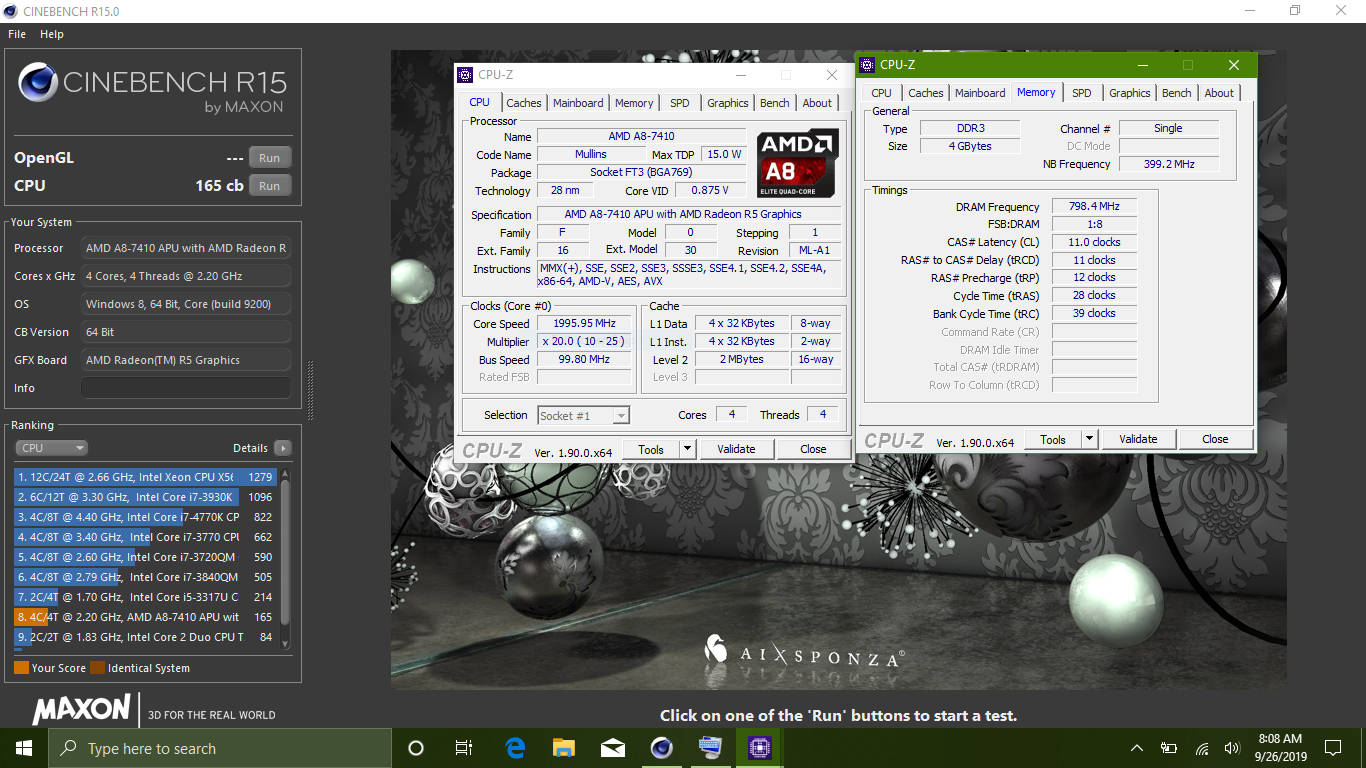The height and width of the screenshot is (768, 1366).
Task: Open Mail app from the taskbar
Action: tap(613, 748)
